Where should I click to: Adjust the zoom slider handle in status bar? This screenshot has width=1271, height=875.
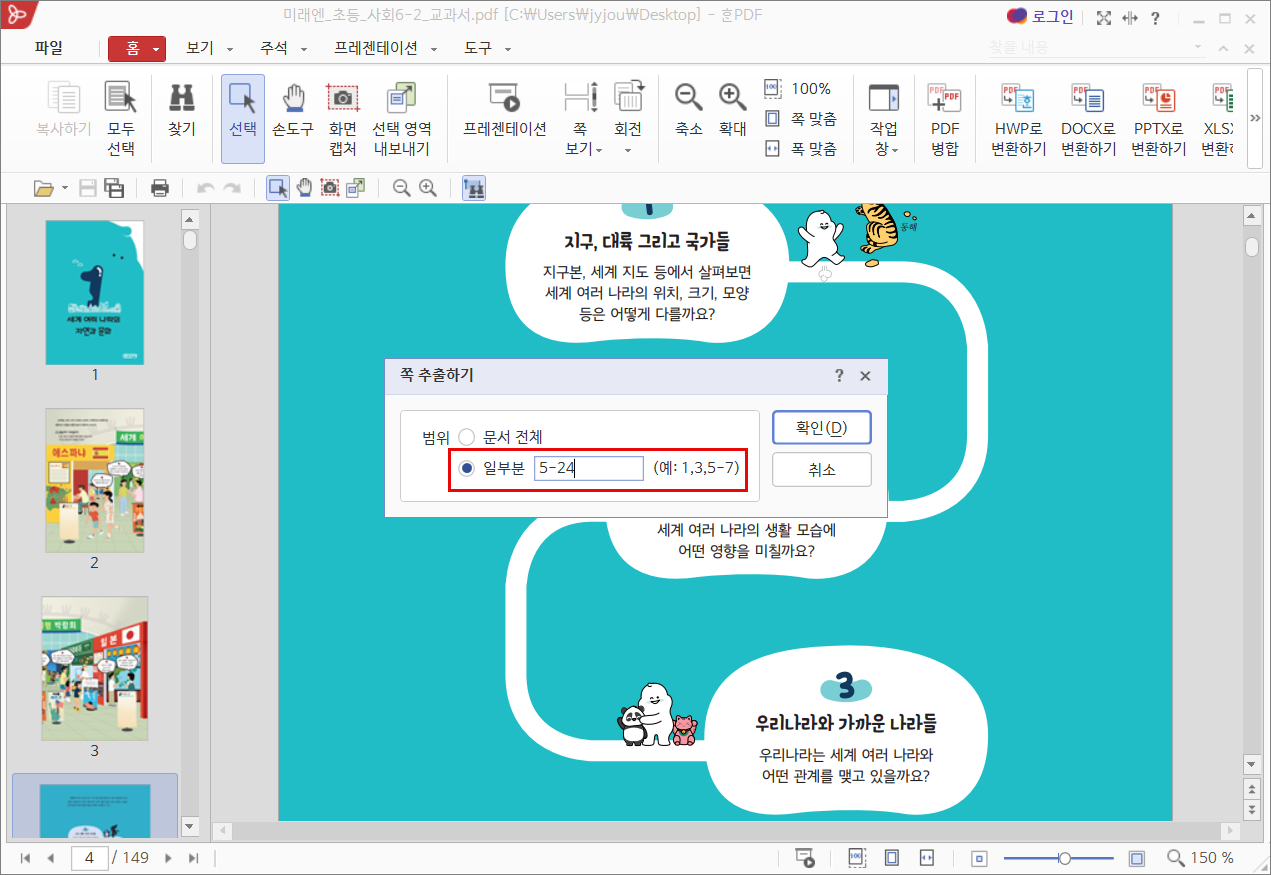1065,858
